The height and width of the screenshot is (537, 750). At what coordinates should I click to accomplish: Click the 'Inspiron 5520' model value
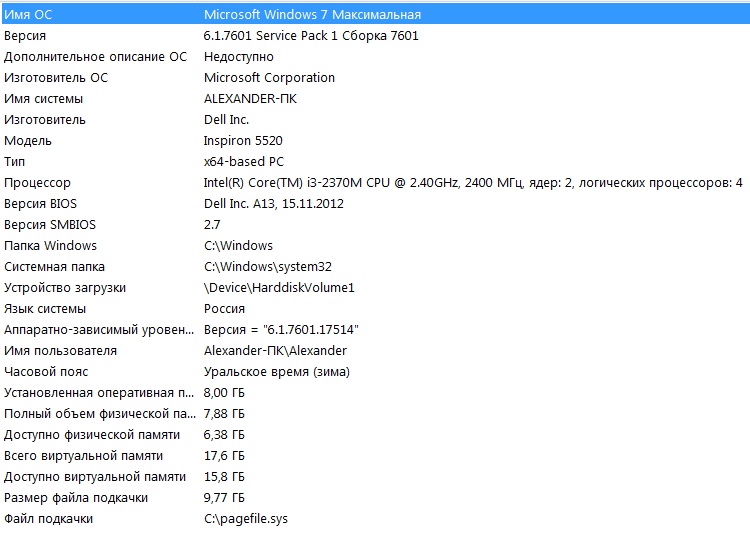(243, 141)
